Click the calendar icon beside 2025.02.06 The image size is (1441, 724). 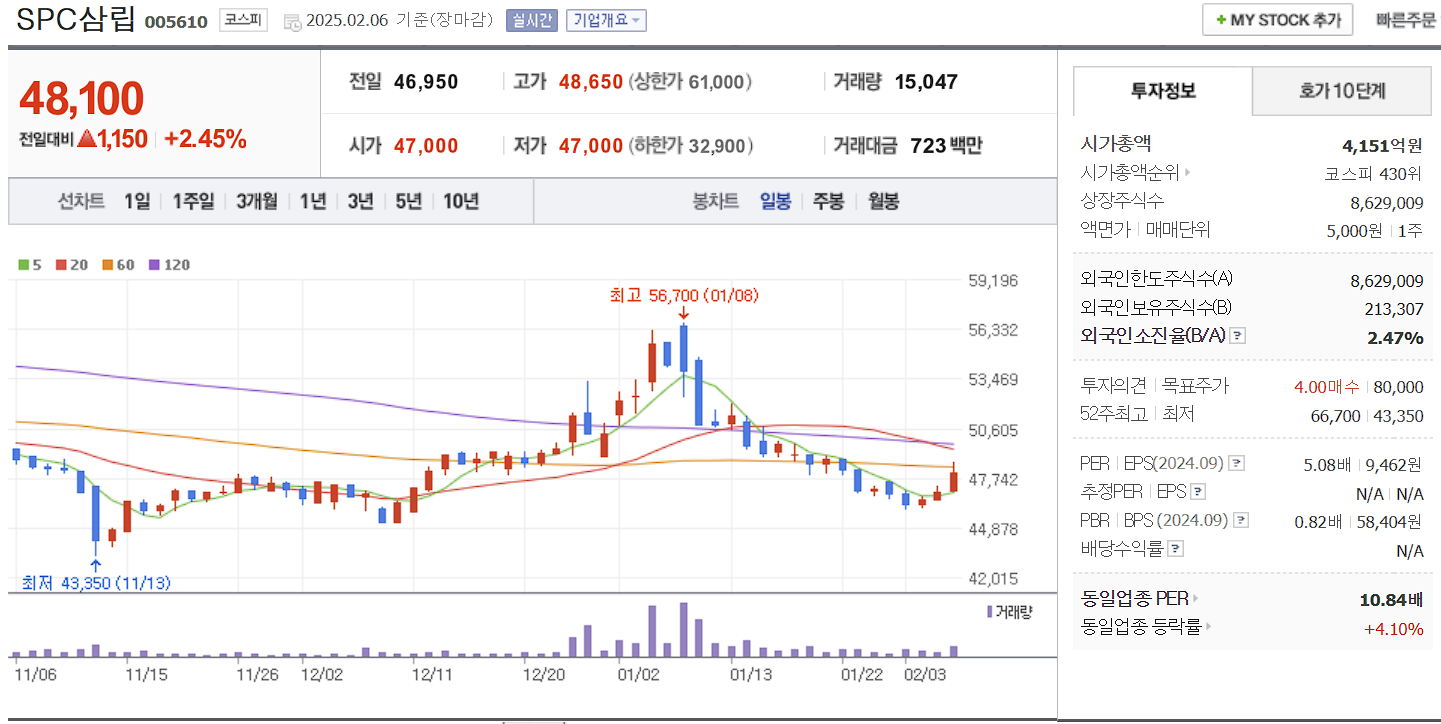coord(291,20)
